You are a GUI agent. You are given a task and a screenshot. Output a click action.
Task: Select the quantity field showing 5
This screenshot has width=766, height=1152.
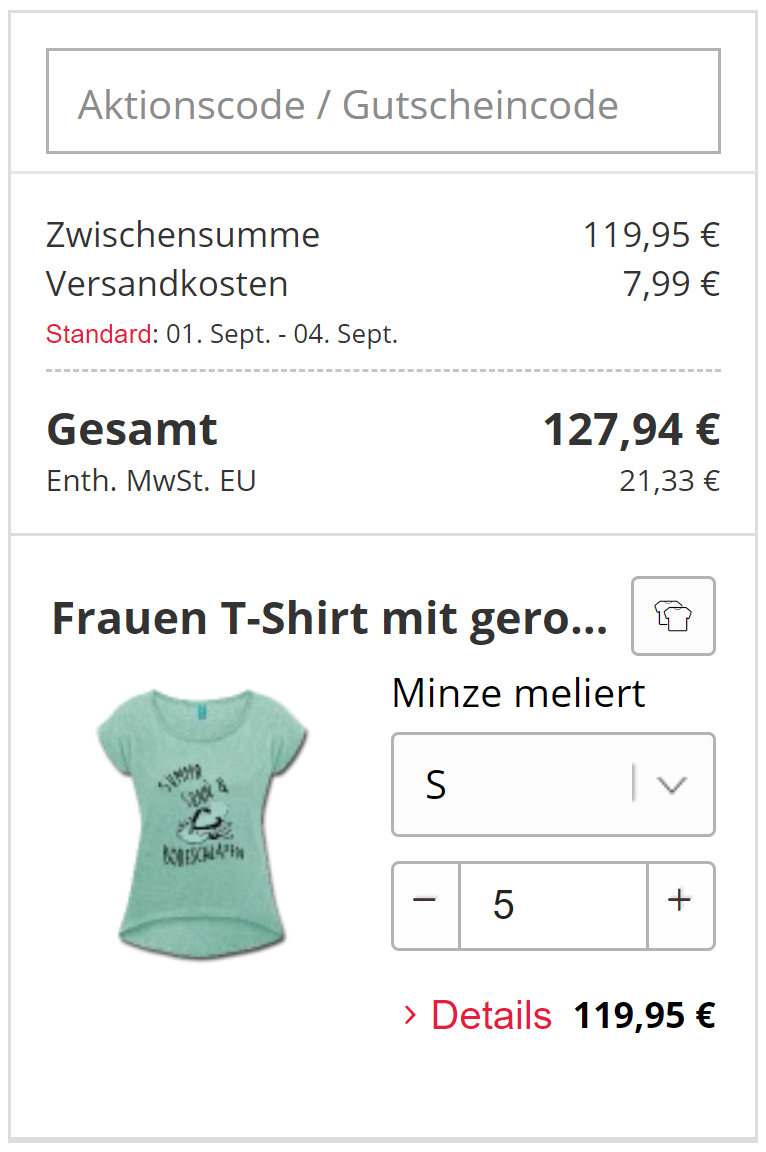pos(552,905)
